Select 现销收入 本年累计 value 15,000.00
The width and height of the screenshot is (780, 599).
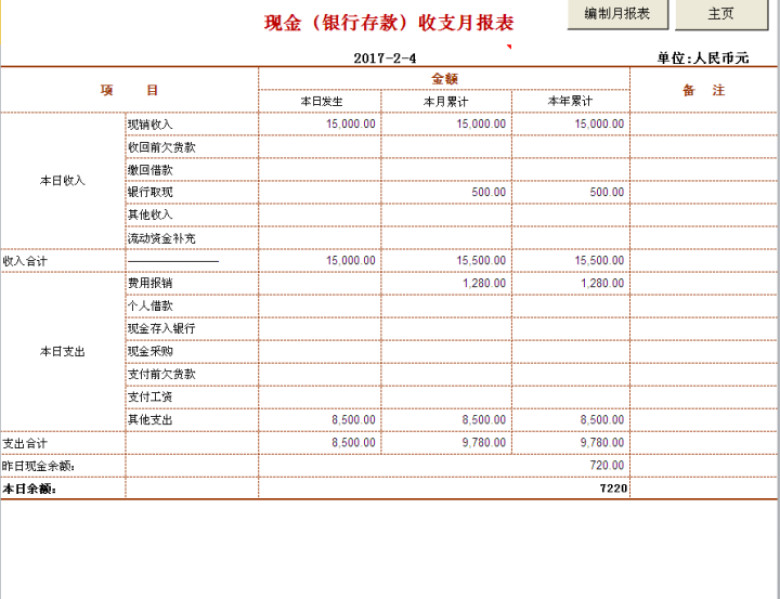tap(599, 124)
